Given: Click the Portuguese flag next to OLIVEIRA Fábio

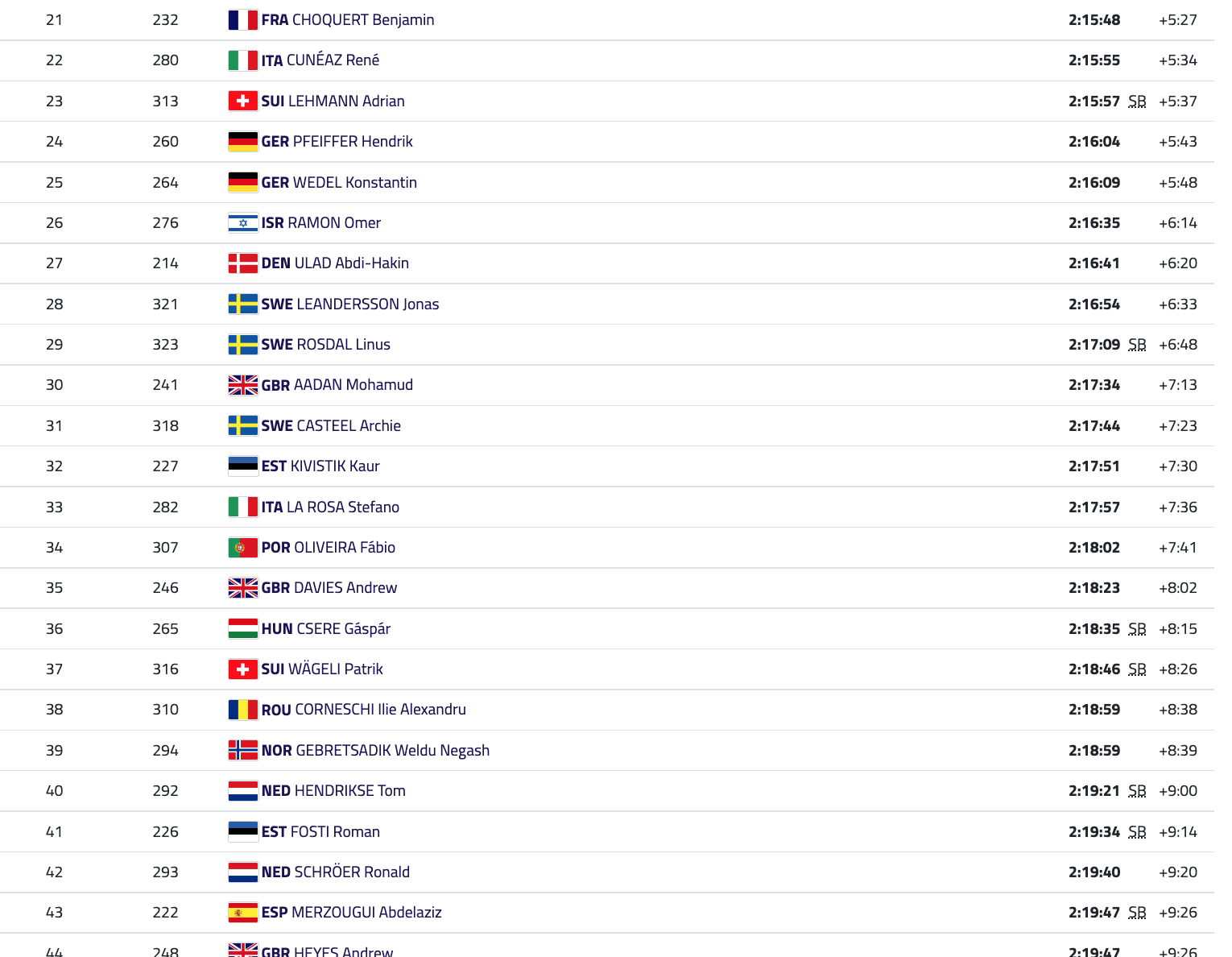Looking at the screenshot, I should (x=243, y=548).
